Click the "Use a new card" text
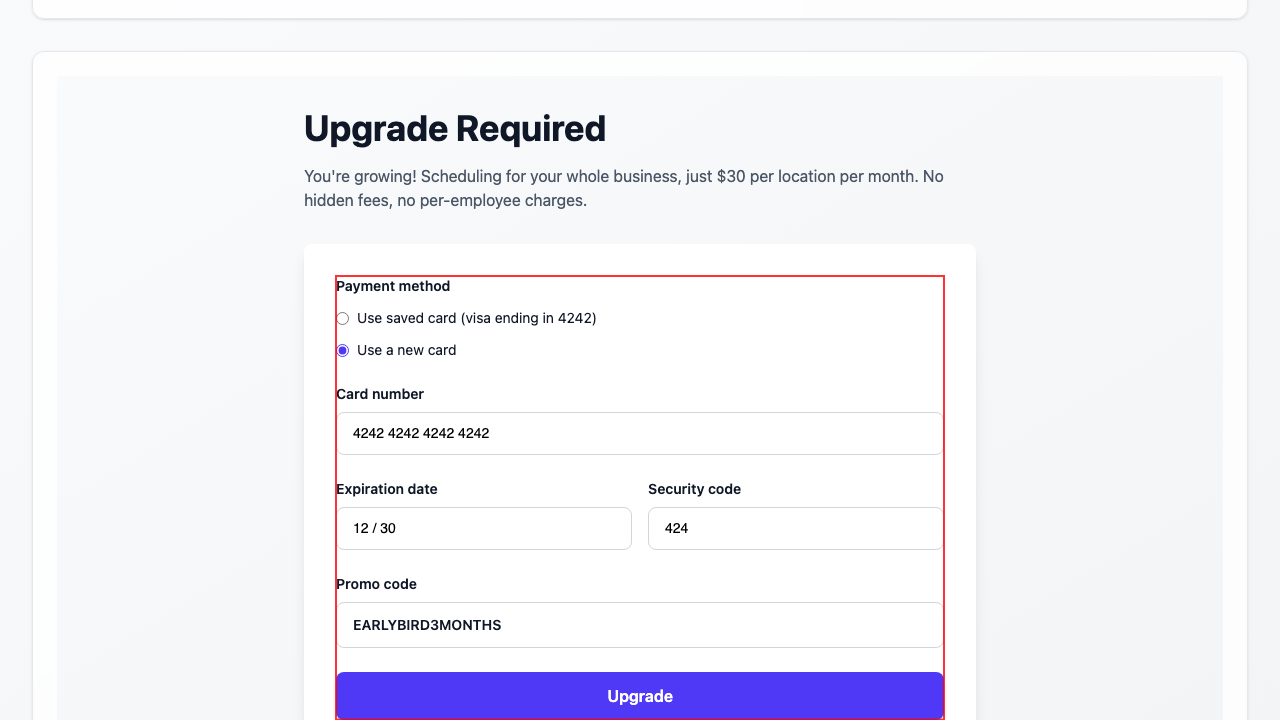 pyautogui.click(x=406, y=350)
